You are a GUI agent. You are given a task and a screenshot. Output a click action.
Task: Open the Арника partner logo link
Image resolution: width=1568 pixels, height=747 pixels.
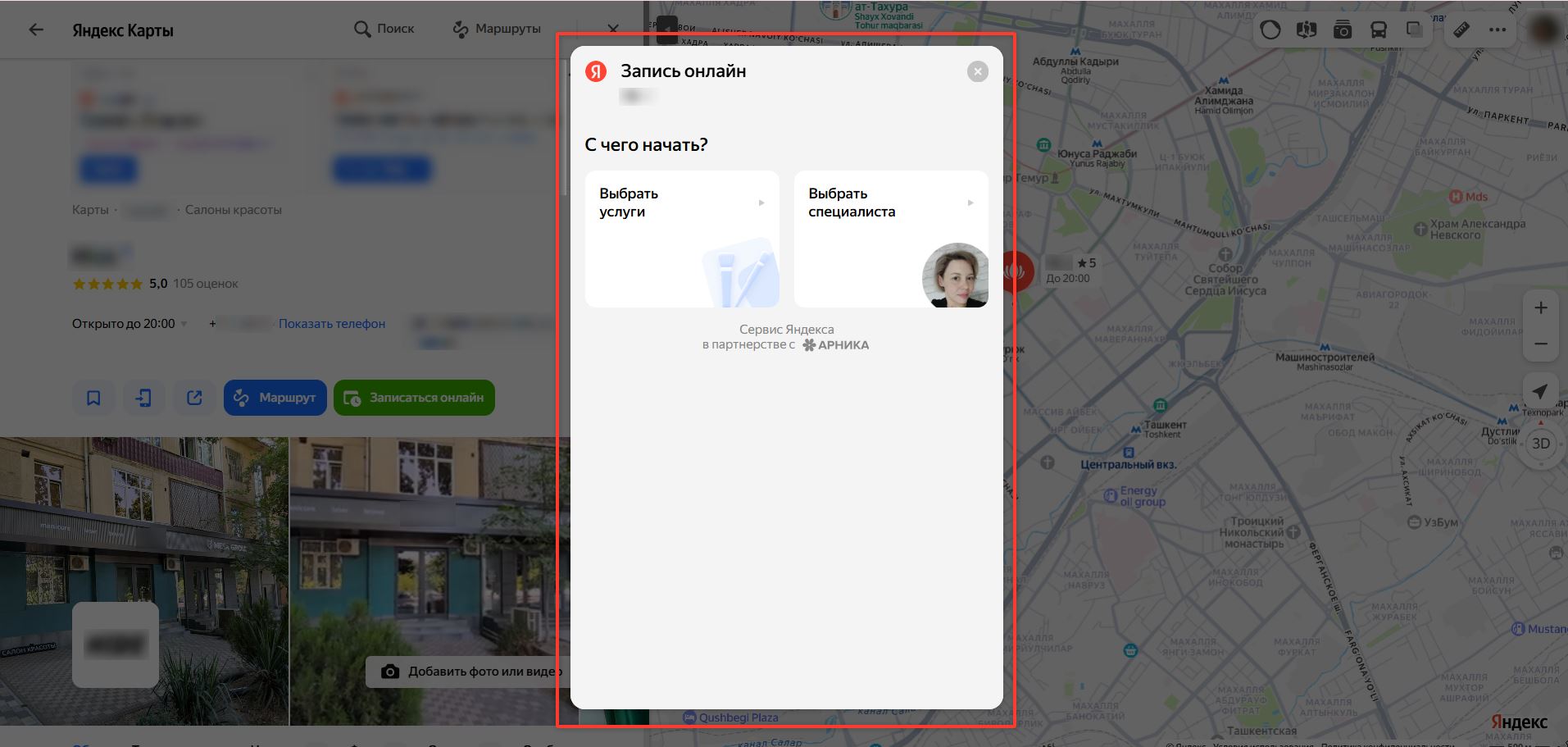[836, 345]
